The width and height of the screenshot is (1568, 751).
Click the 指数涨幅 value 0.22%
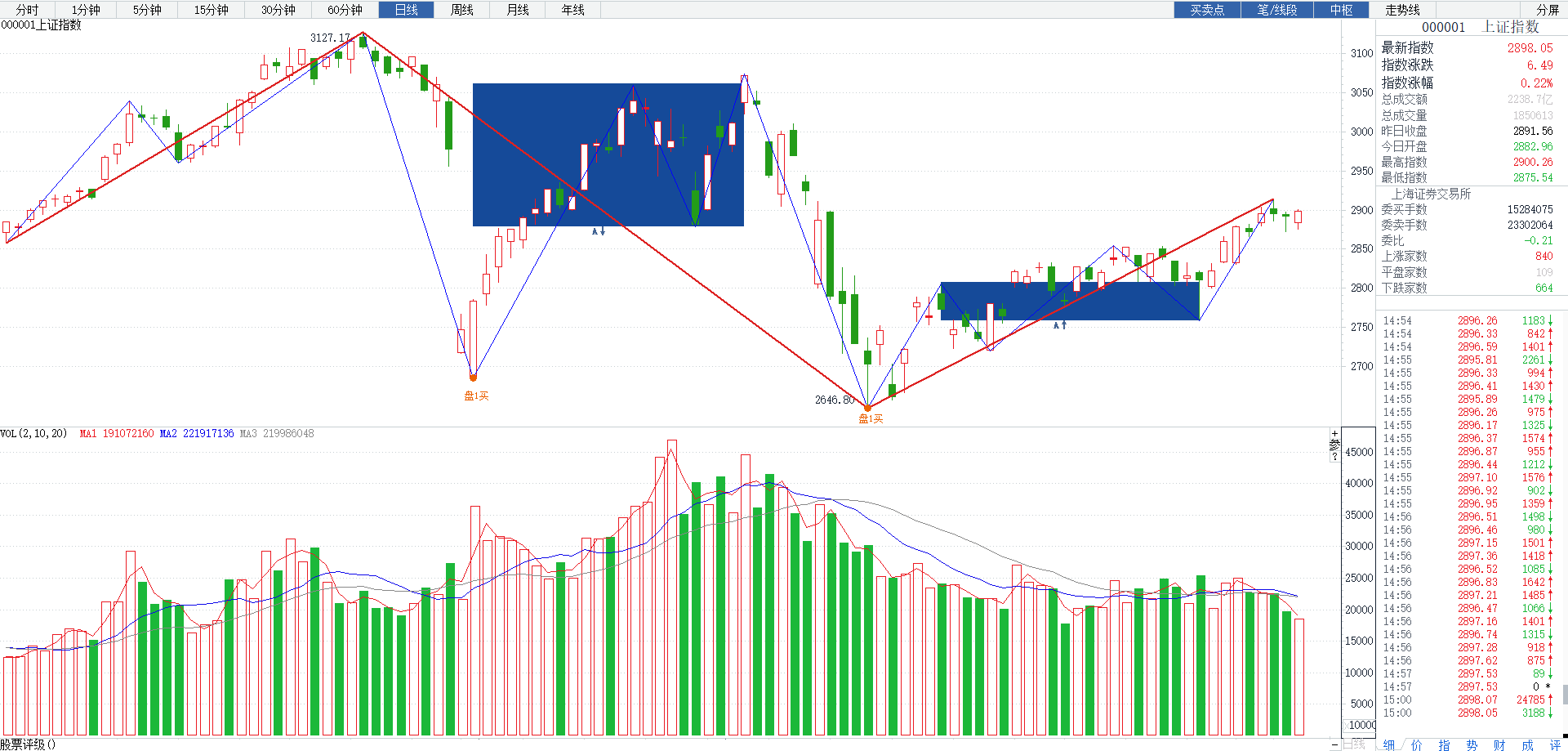[1537, 83]
